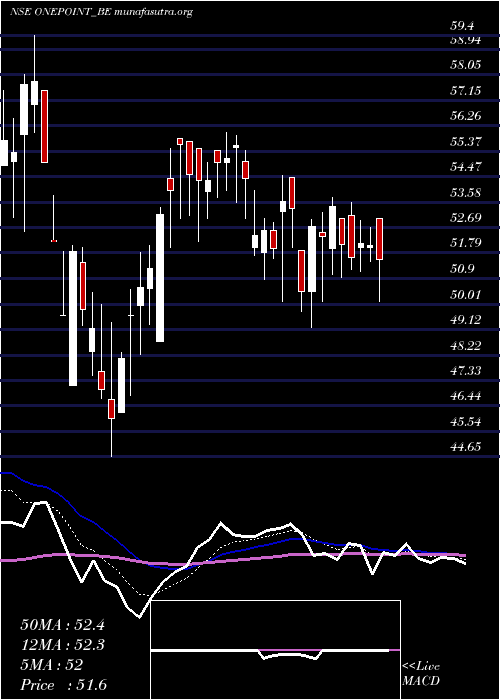
Task: Click the 47.33 price axis label
Action: 466,371
